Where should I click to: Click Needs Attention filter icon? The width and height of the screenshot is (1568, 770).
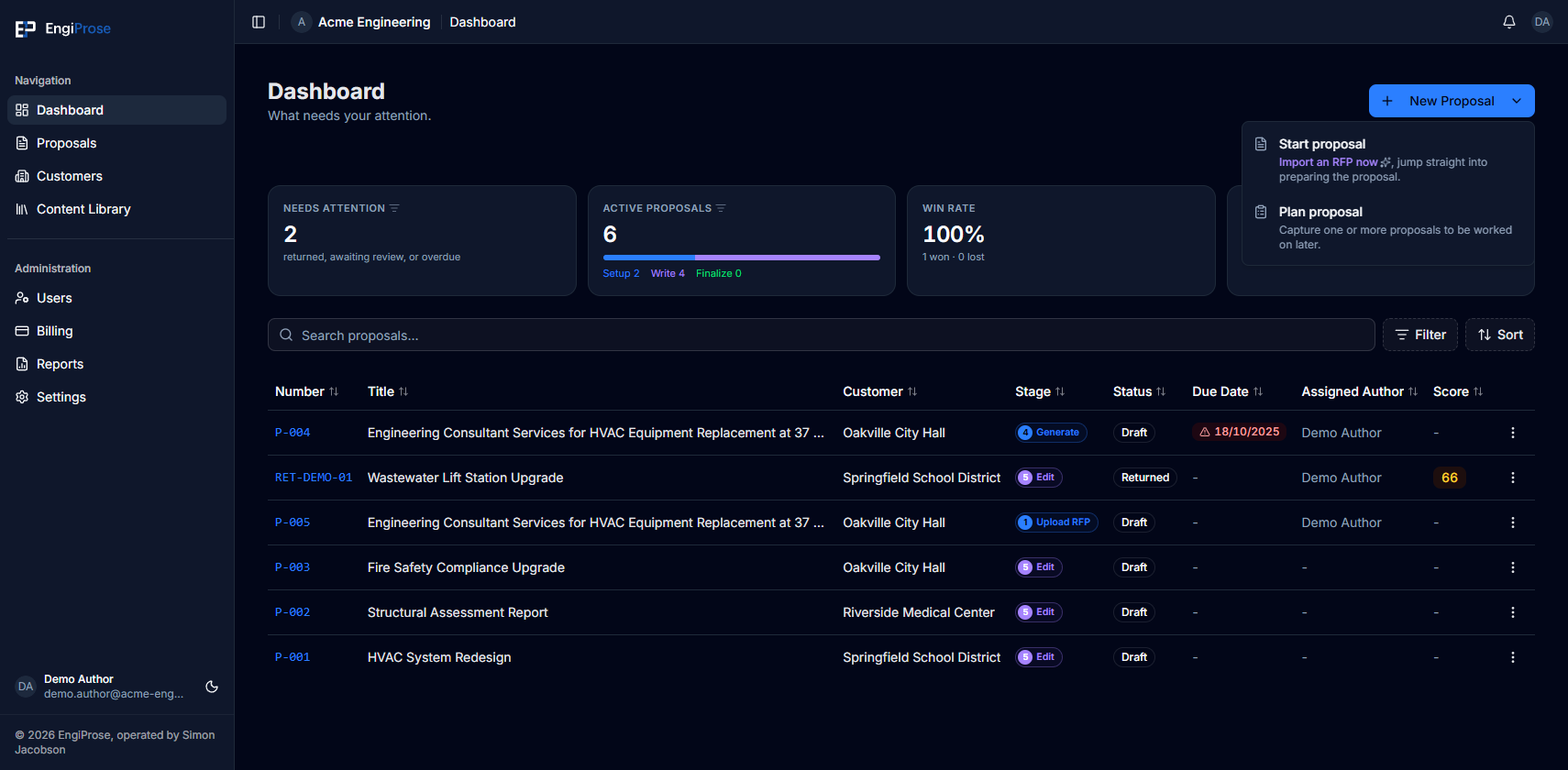click(x=394, y=208)
